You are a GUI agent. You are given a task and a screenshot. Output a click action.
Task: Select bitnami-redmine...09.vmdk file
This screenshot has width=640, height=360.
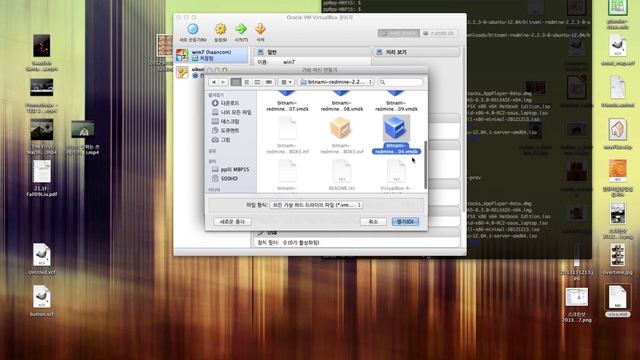point(396,102)
